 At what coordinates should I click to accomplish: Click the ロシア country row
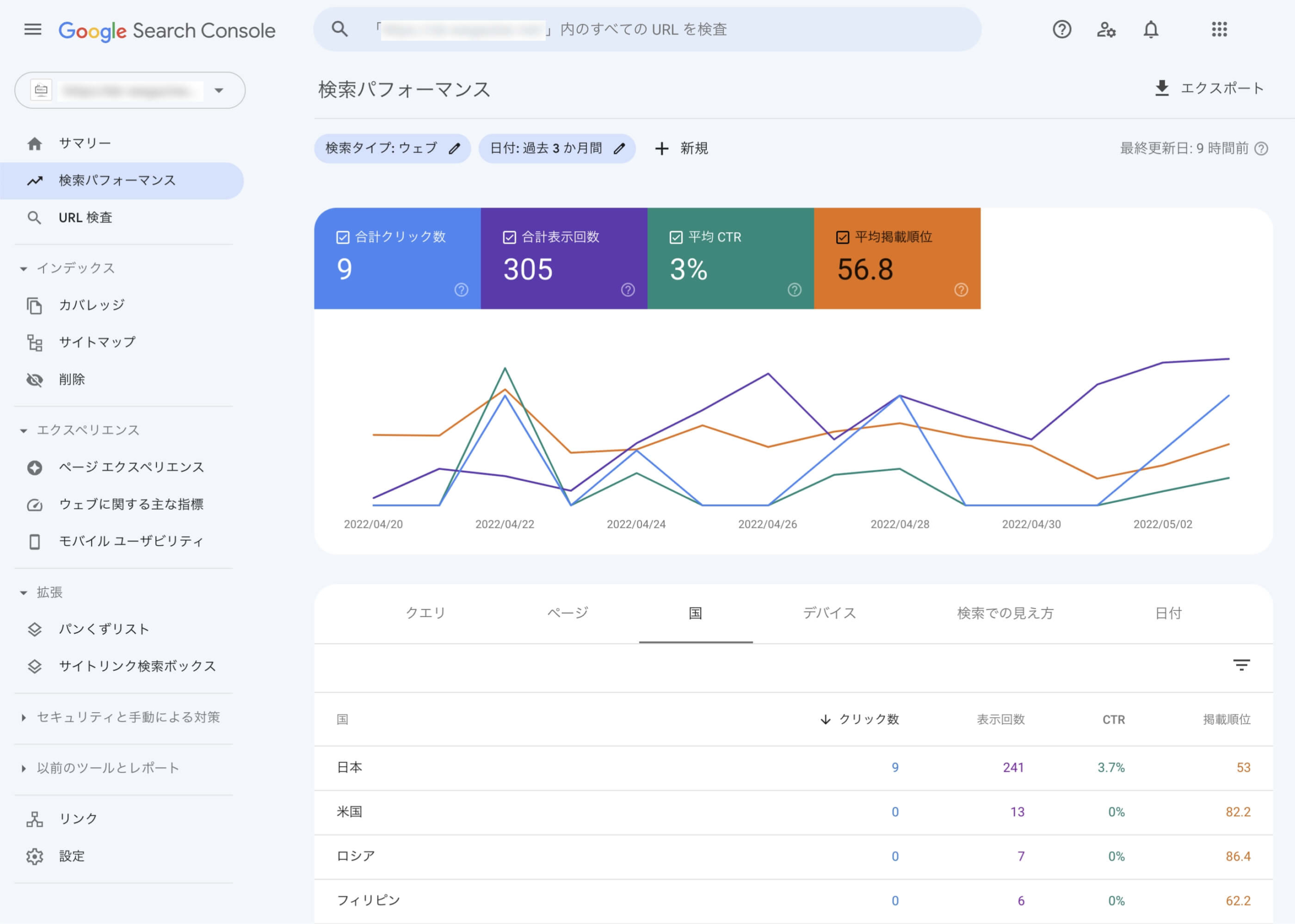[x=793, y=856]
